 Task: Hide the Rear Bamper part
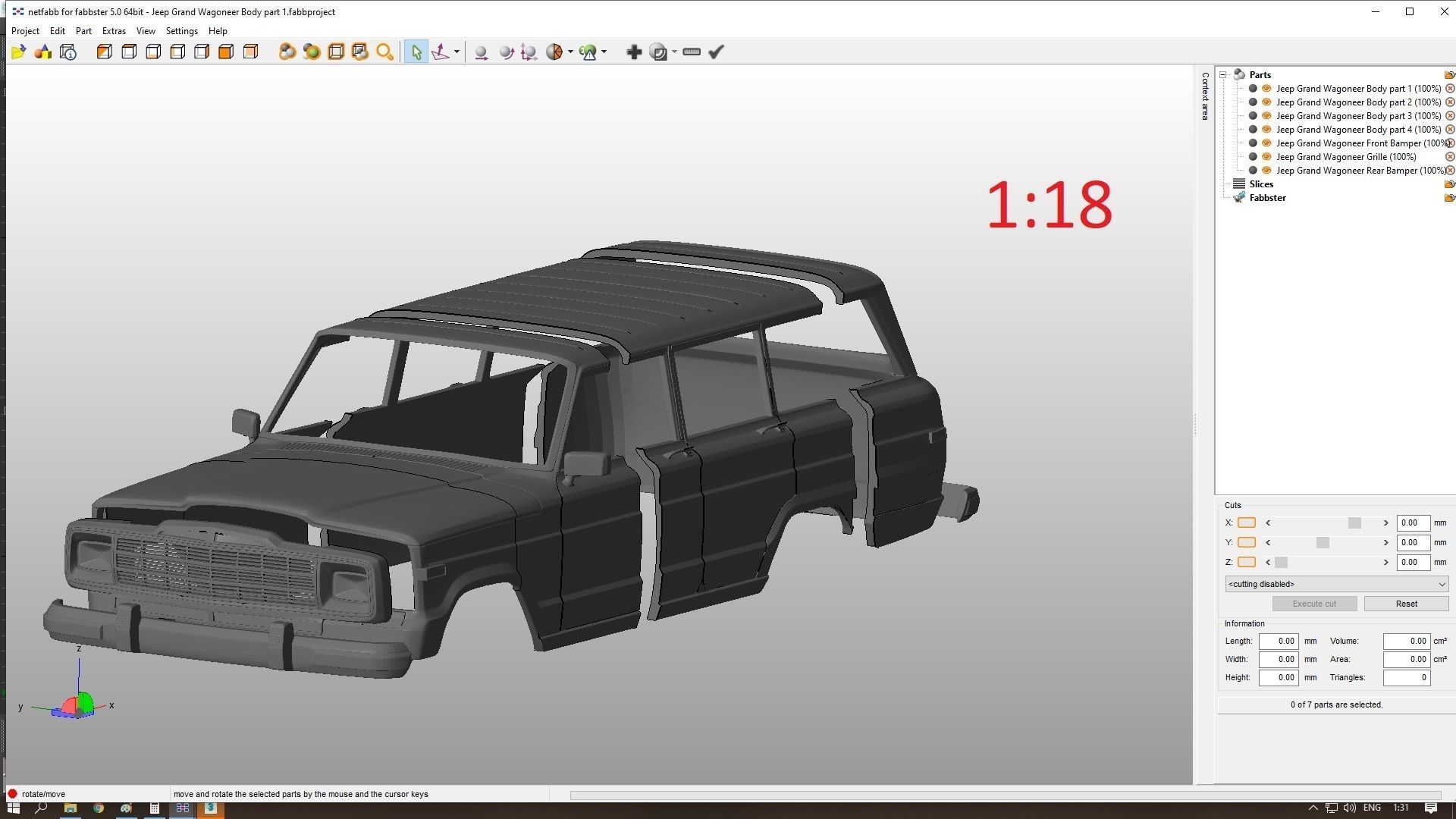pos(1266,170)
